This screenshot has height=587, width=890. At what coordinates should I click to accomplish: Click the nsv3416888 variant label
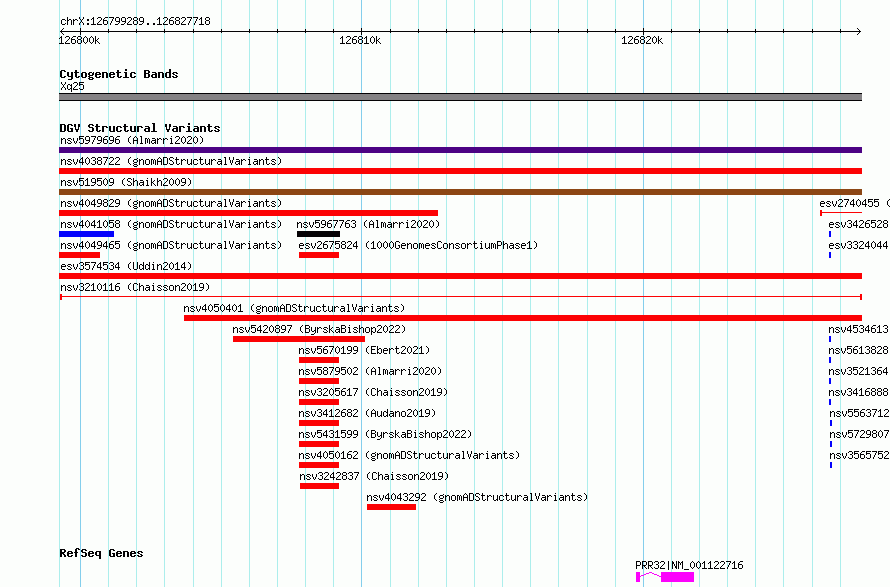click(859, 392)
